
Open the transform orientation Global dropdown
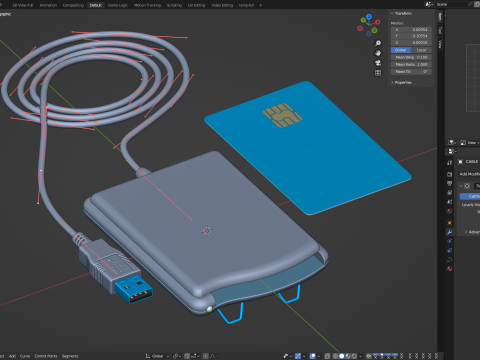[157, 356]
